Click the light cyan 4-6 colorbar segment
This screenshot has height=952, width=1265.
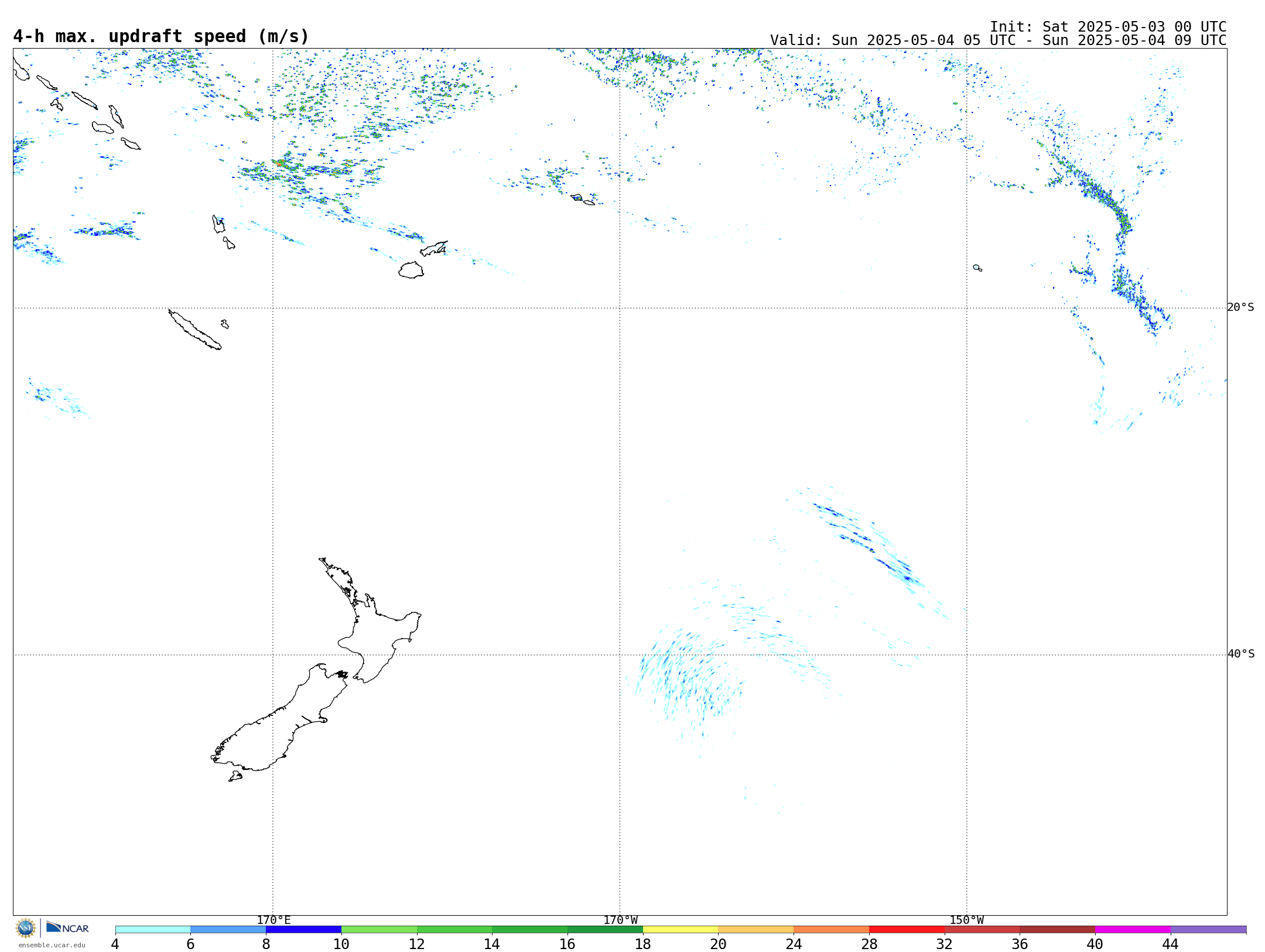coord(153,930)
